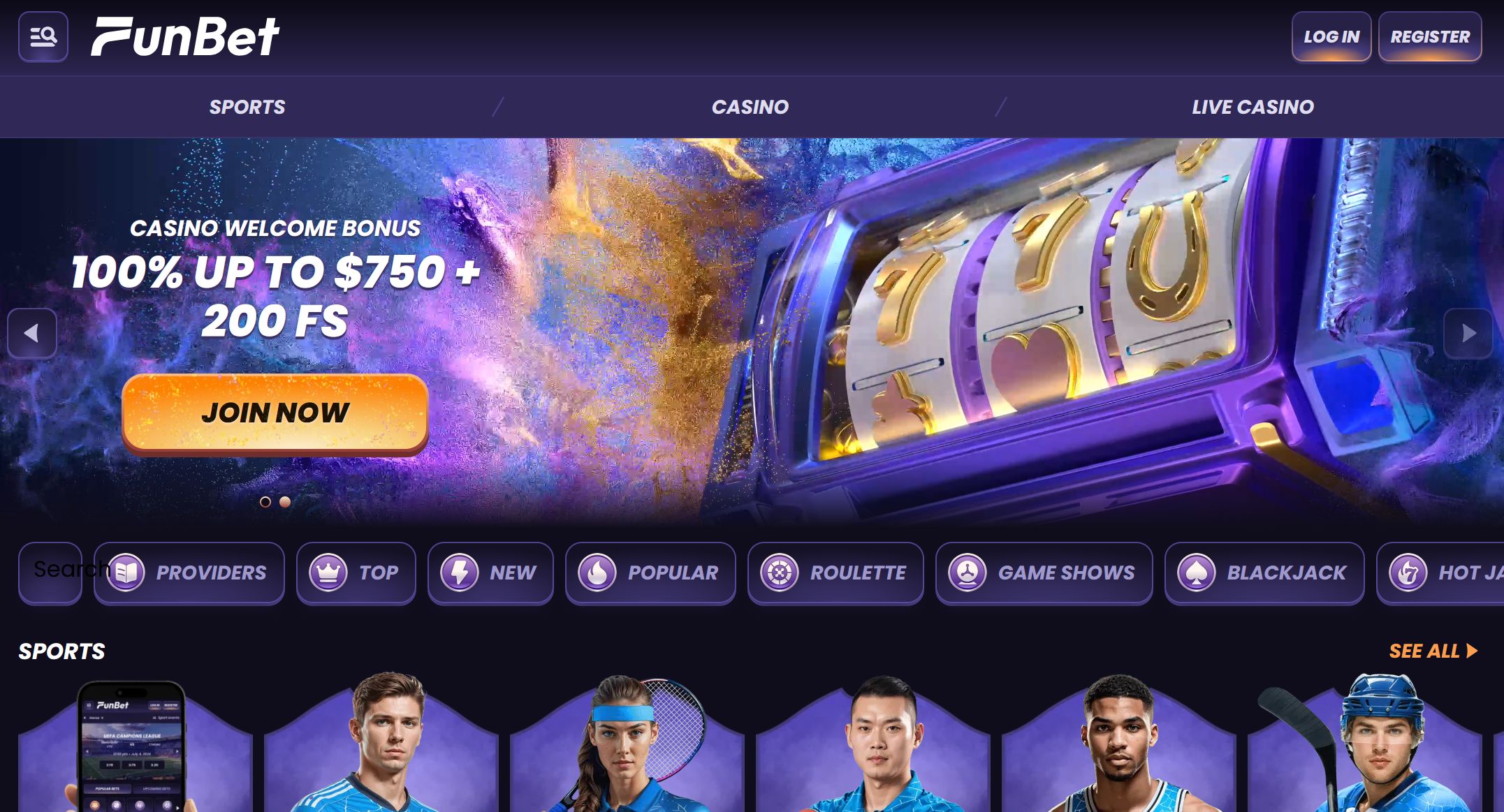Select the Providers book icon

126,573
